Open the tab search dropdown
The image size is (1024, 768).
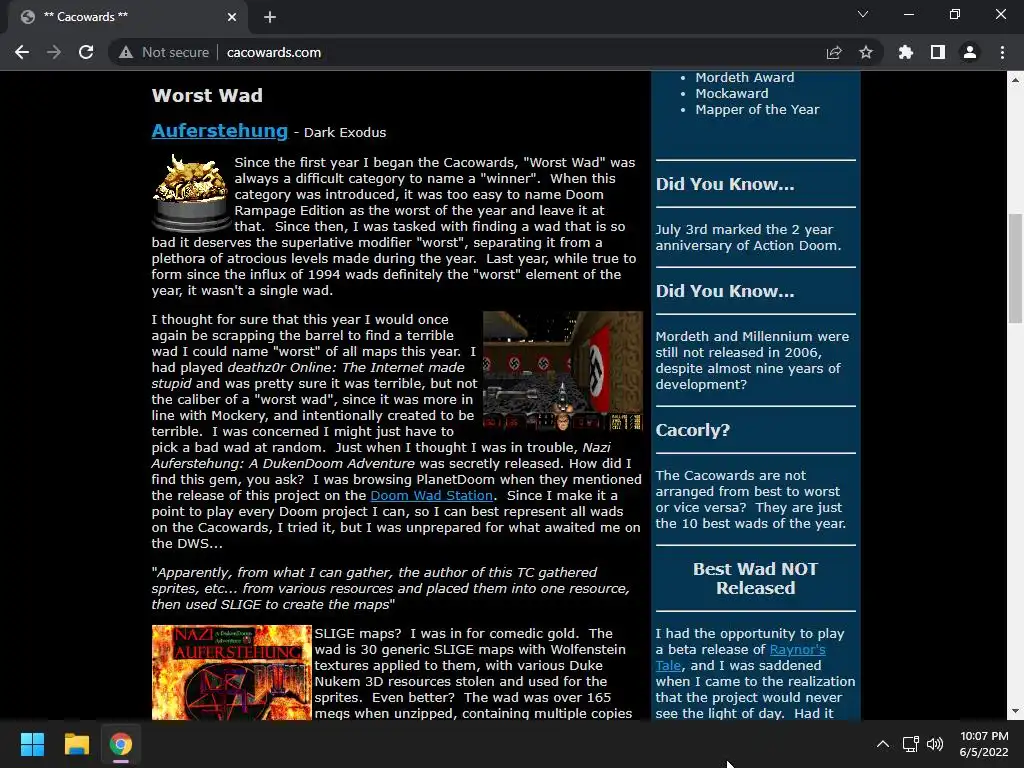click(863, 14)
